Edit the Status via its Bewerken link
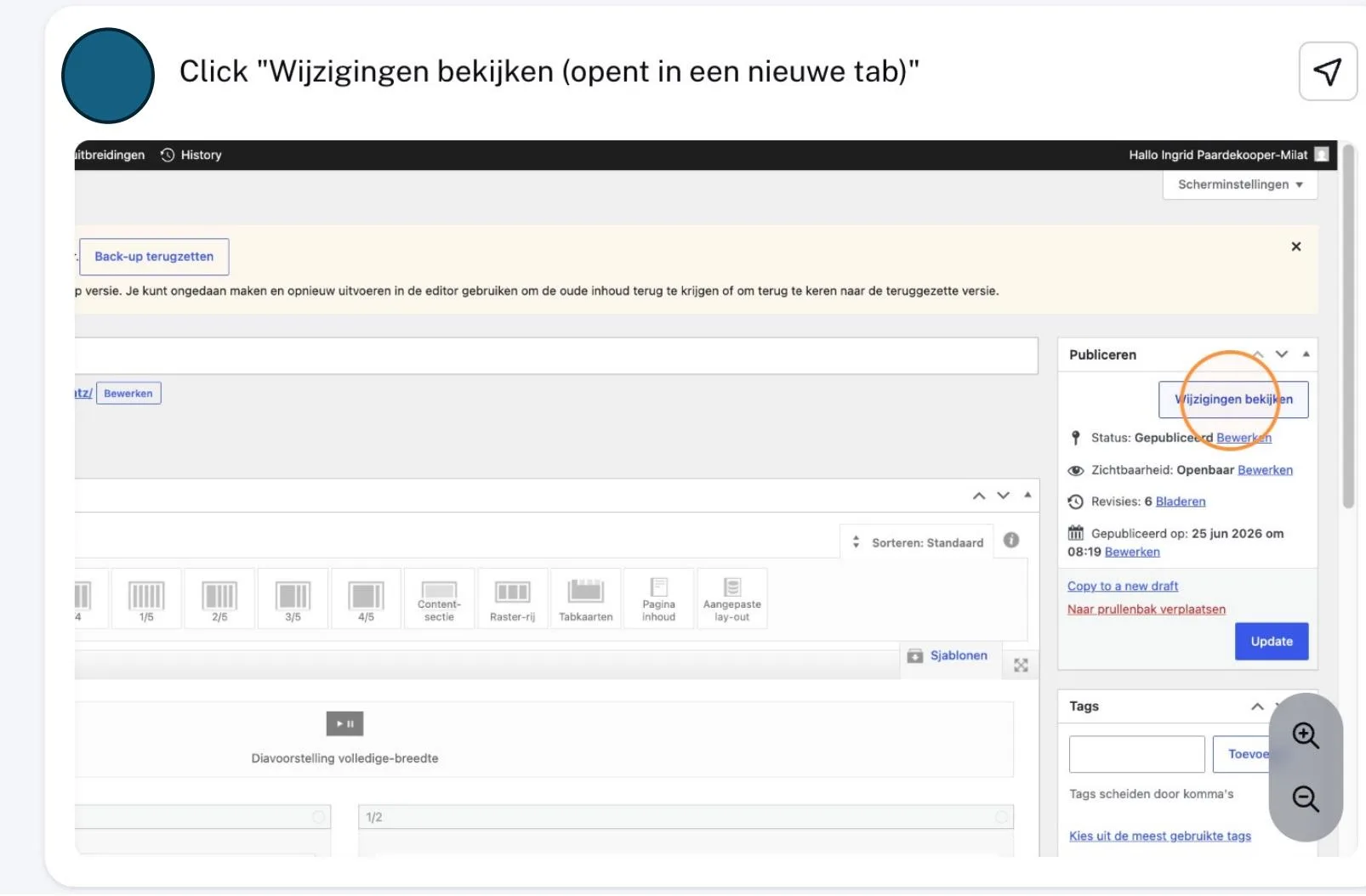The height and width of the screenshot is (896, 1366). click(1244, 438)
